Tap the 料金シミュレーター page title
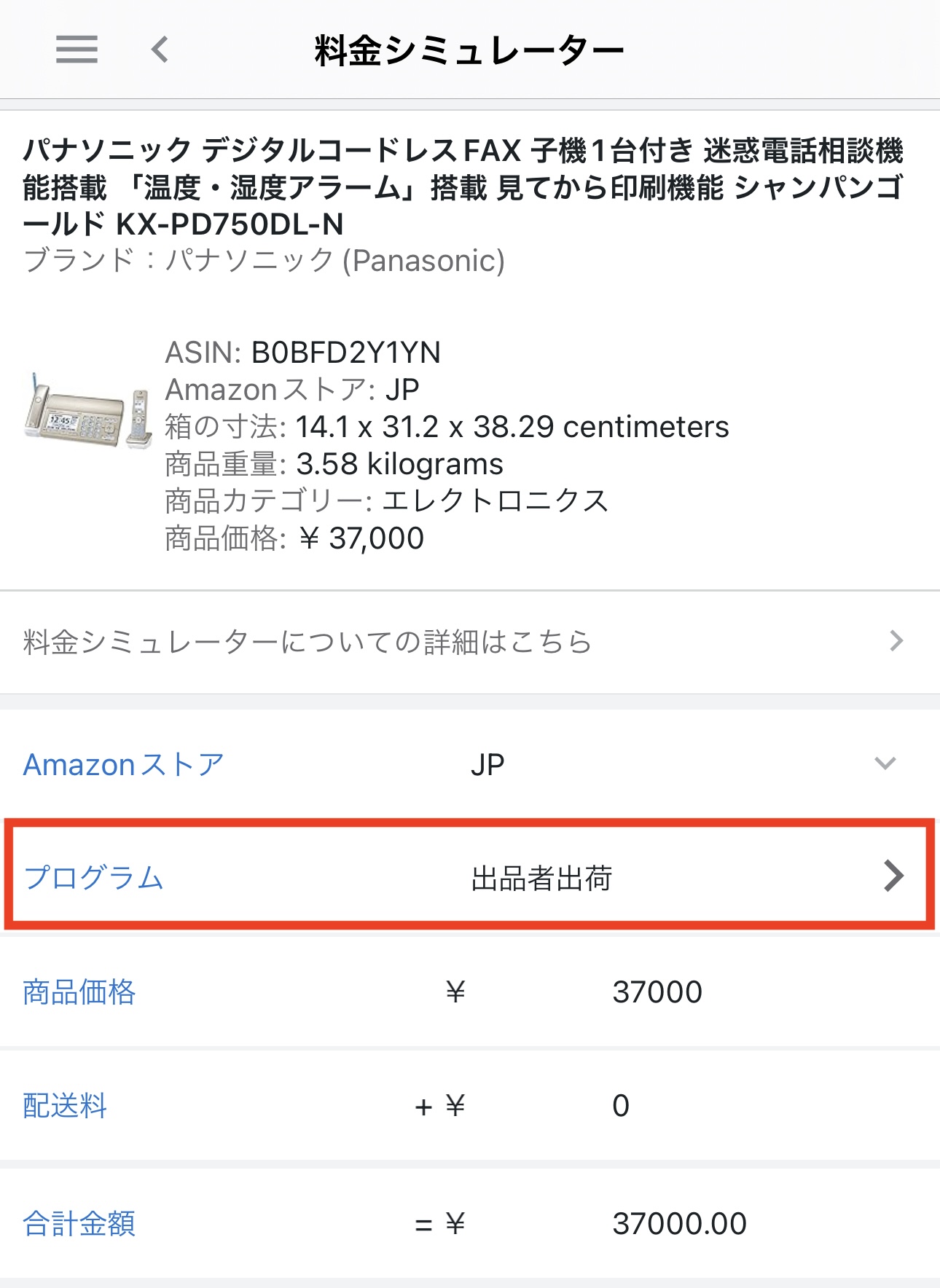Image resolution: width=940 pixels, height=1288 pixels. point(469,50)
